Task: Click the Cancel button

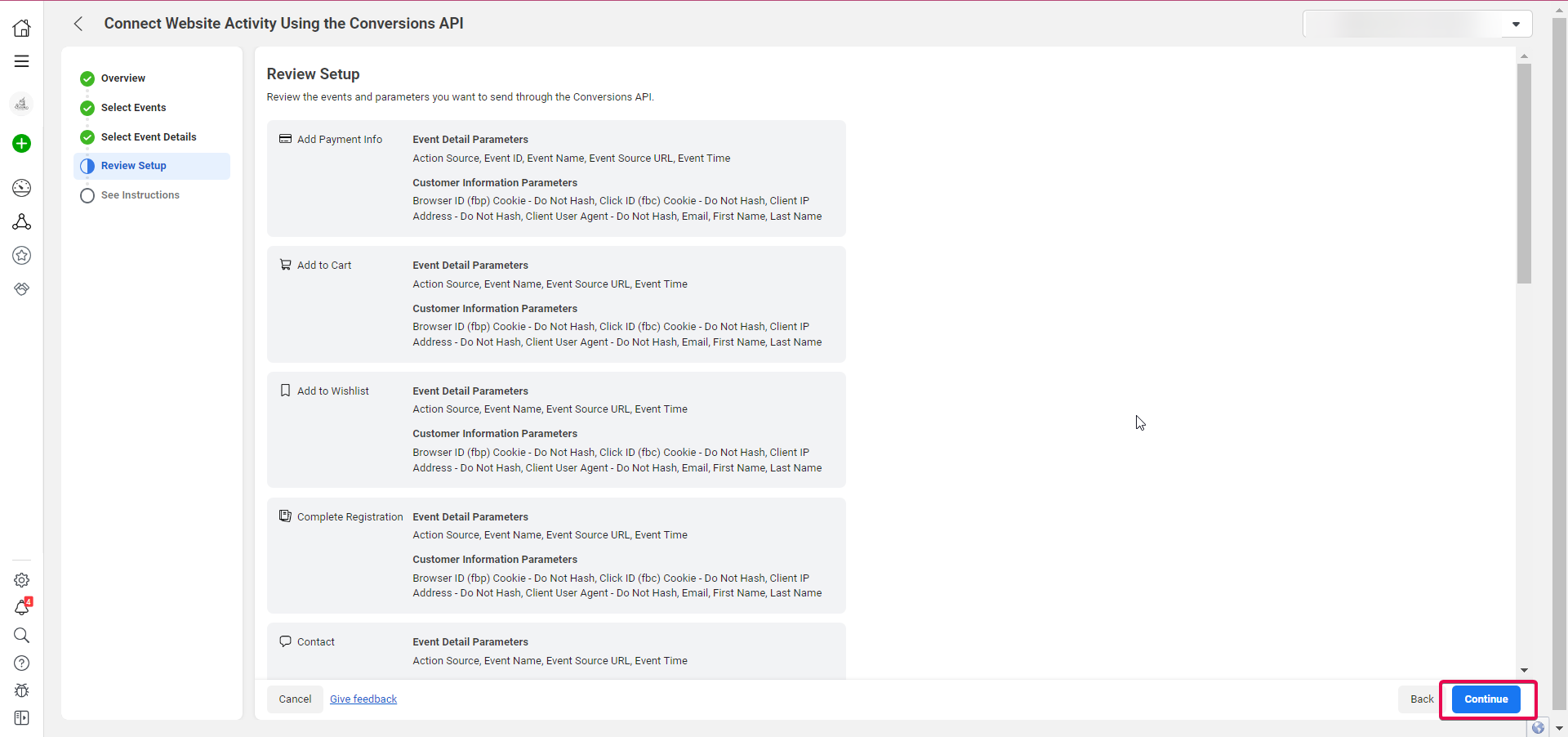Action: pos(295,699)
